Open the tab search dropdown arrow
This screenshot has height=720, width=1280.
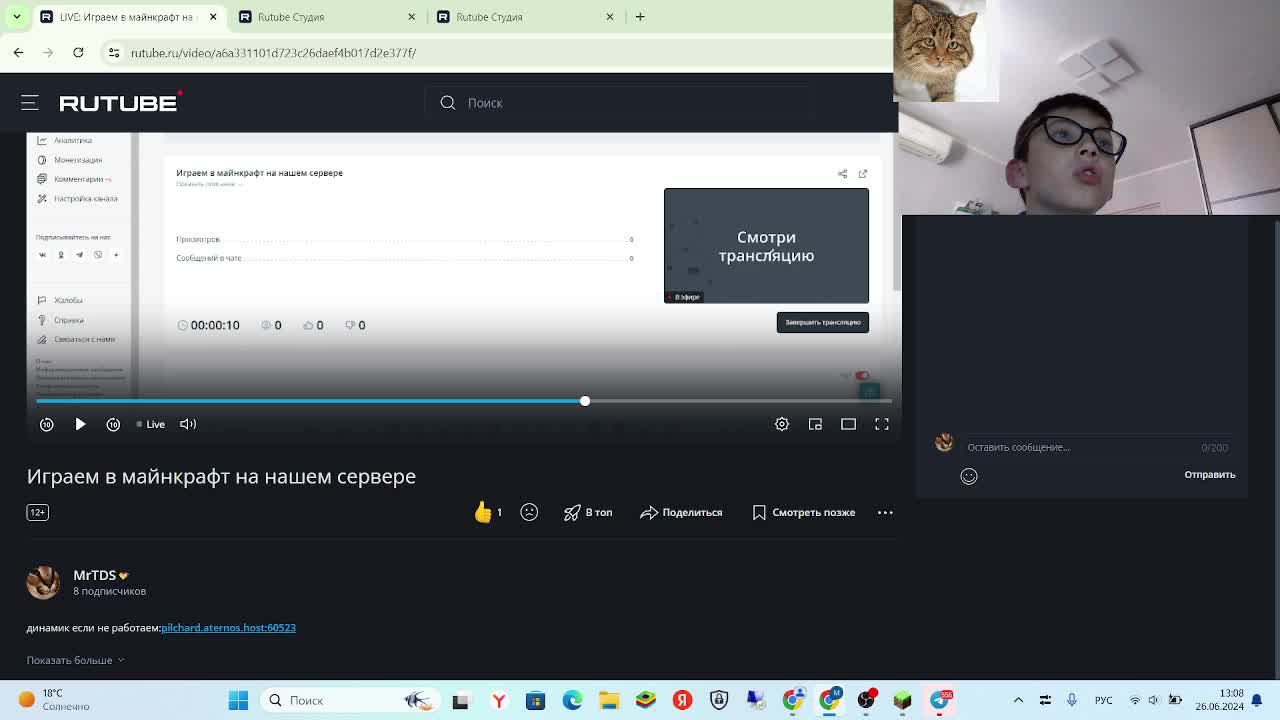pyautogui.click(x=16, y=17)
